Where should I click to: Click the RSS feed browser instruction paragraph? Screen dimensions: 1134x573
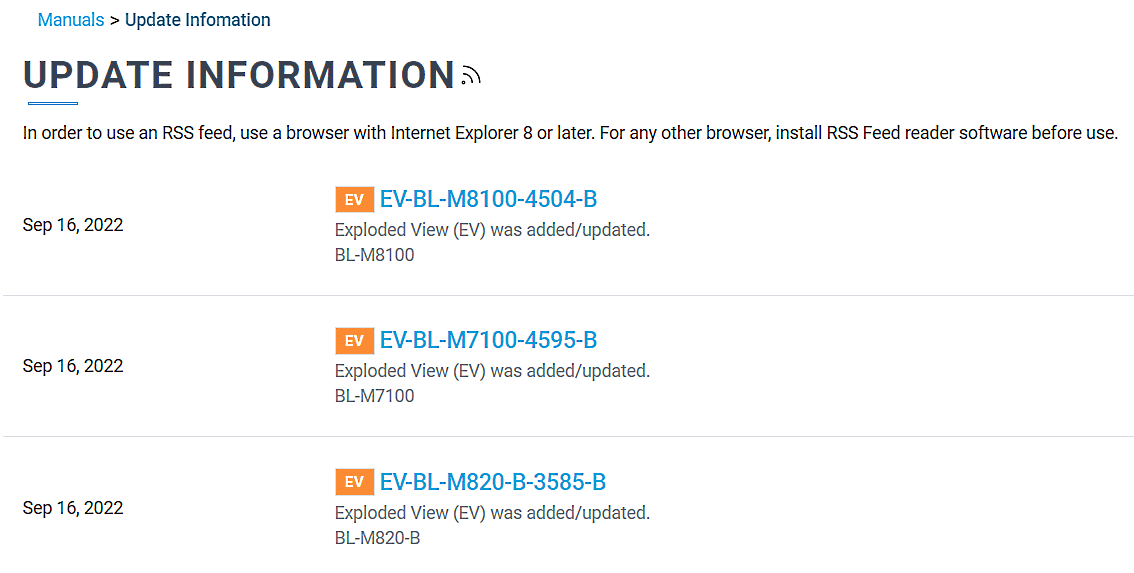coord(570,133)
